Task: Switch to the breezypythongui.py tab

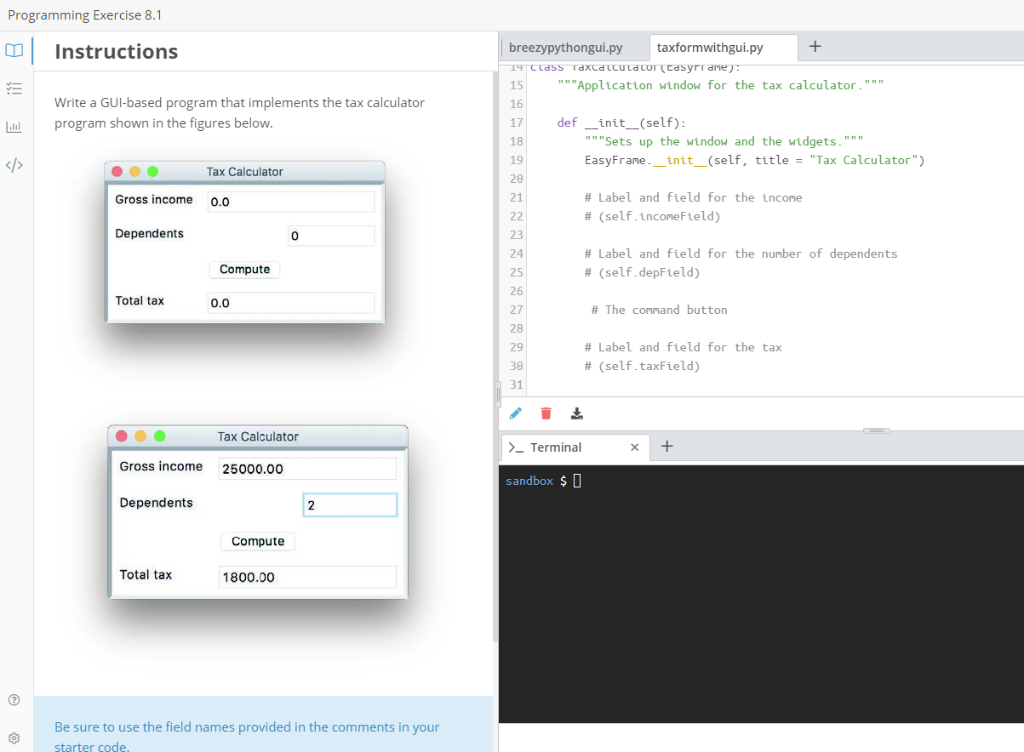Action: point(565,47)
